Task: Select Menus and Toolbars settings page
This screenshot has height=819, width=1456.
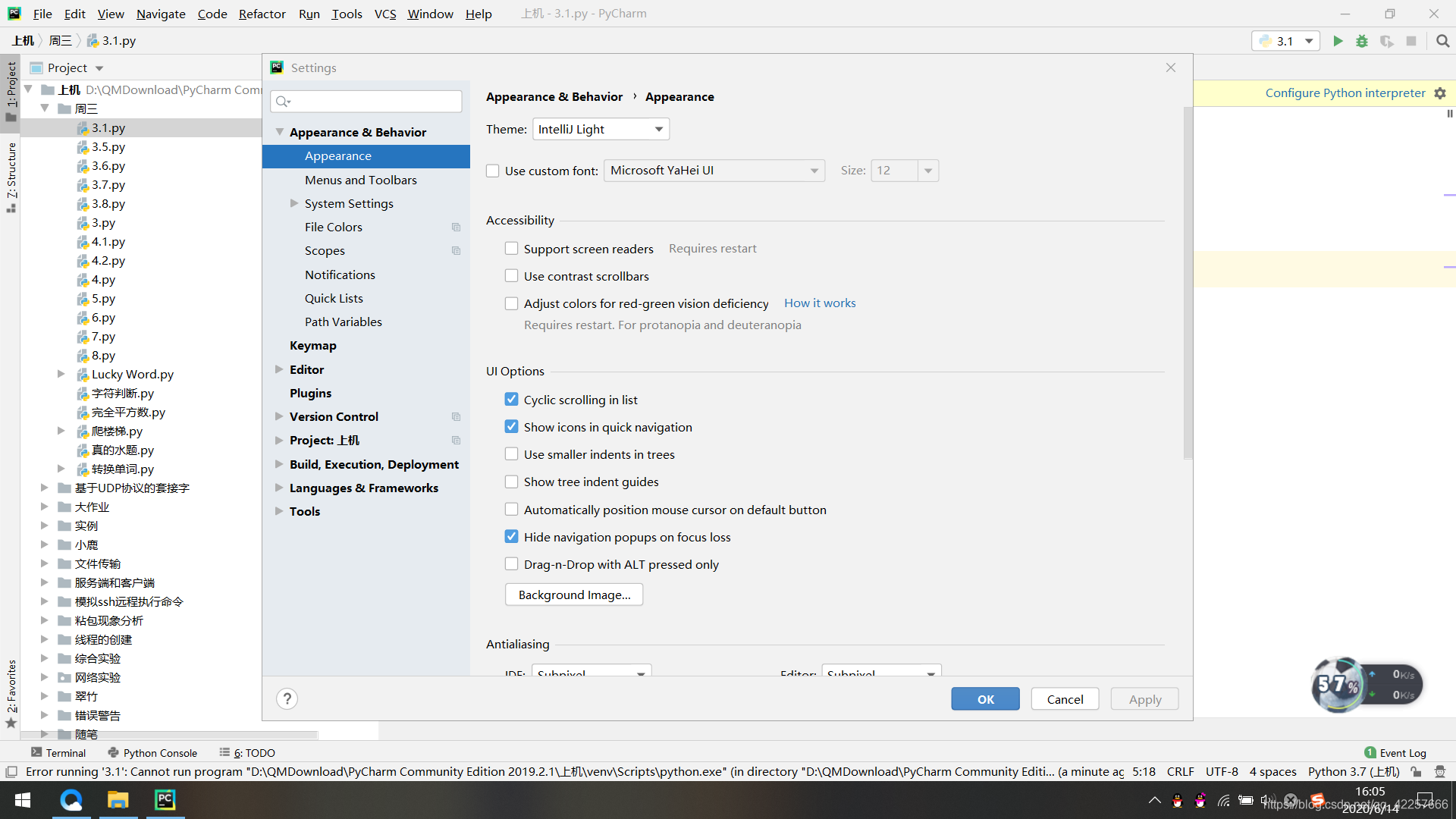Action: pyautogui.click(x=360, y=180)
